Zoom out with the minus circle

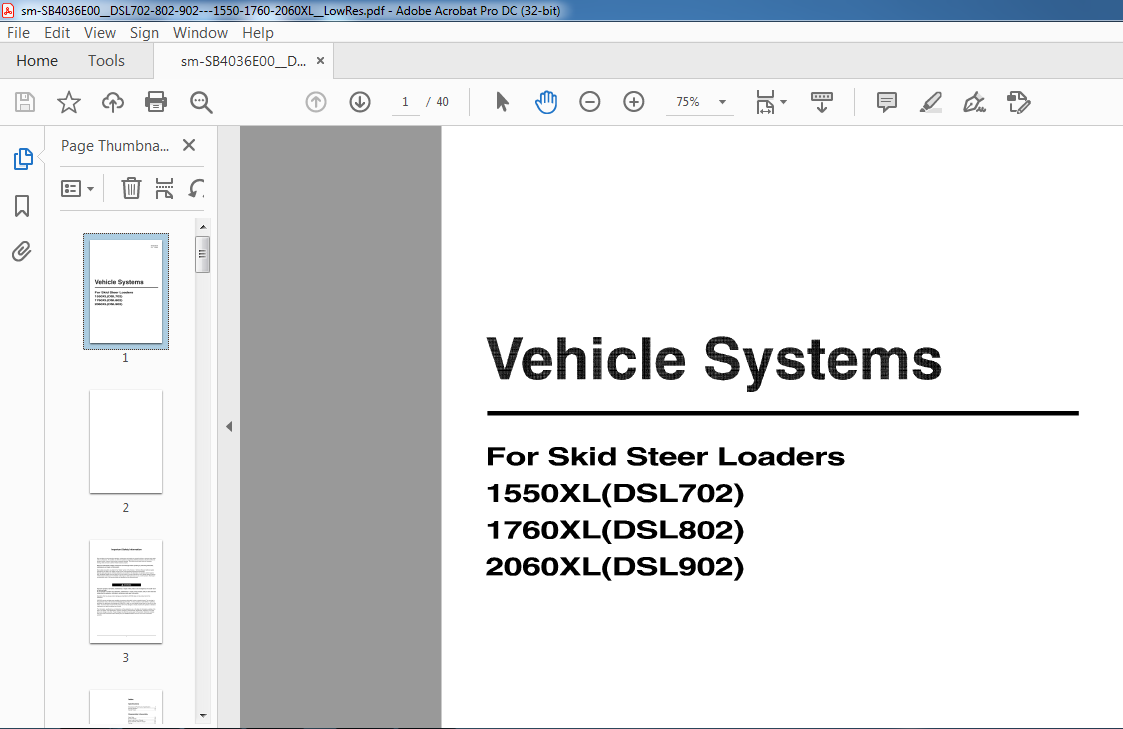[x=589, y=102]
